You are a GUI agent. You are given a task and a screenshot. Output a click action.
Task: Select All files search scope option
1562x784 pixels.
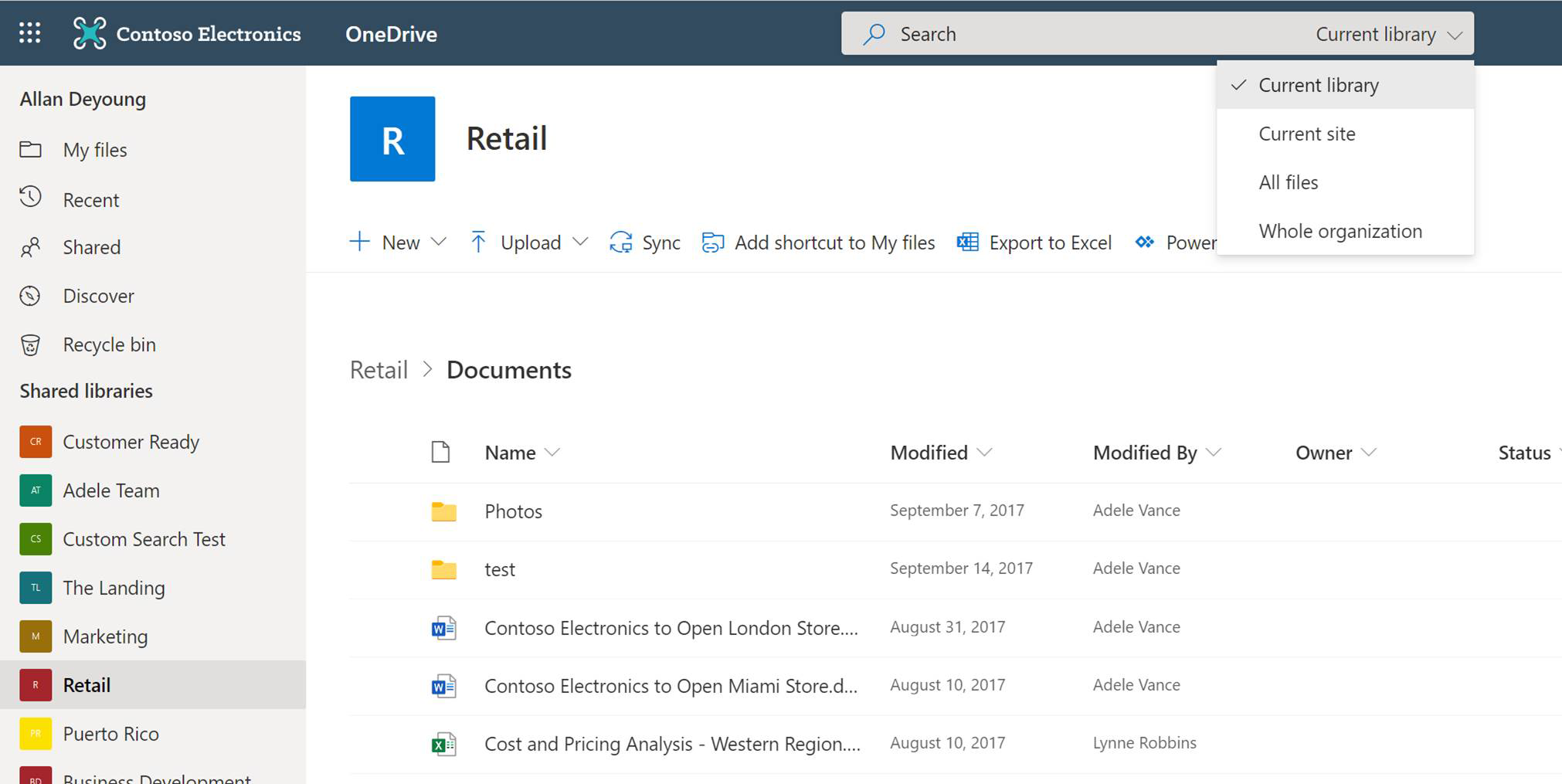[1345, 182]
